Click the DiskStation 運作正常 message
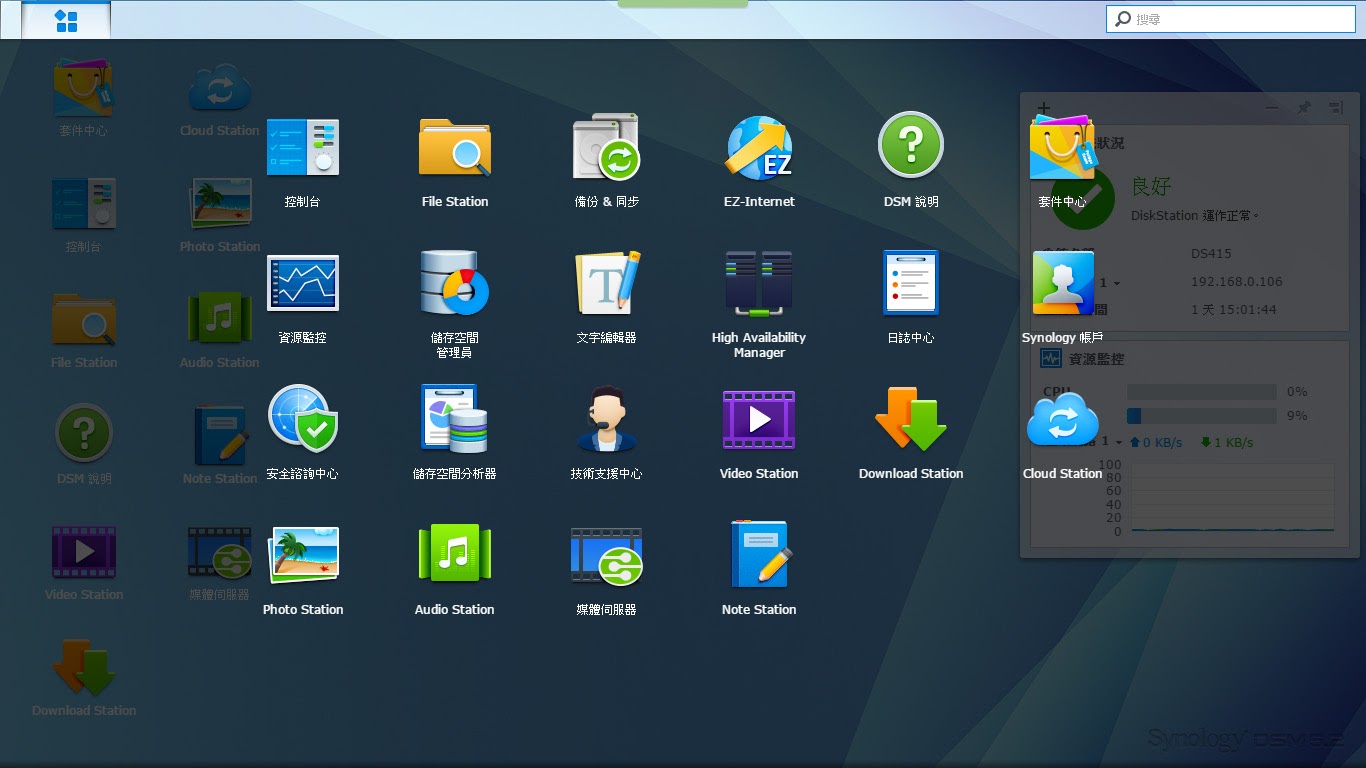1366x768 pixels. coord(1195,215)
